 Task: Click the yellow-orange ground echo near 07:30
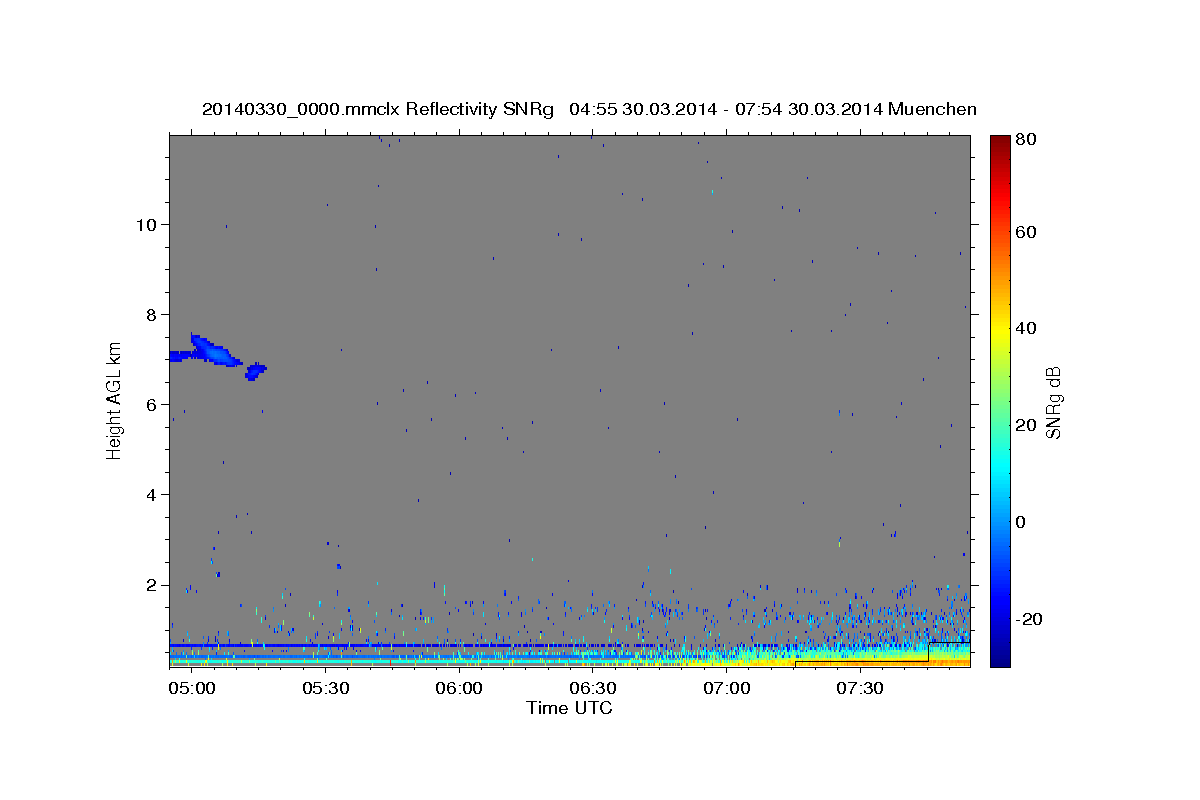(860, 661)
